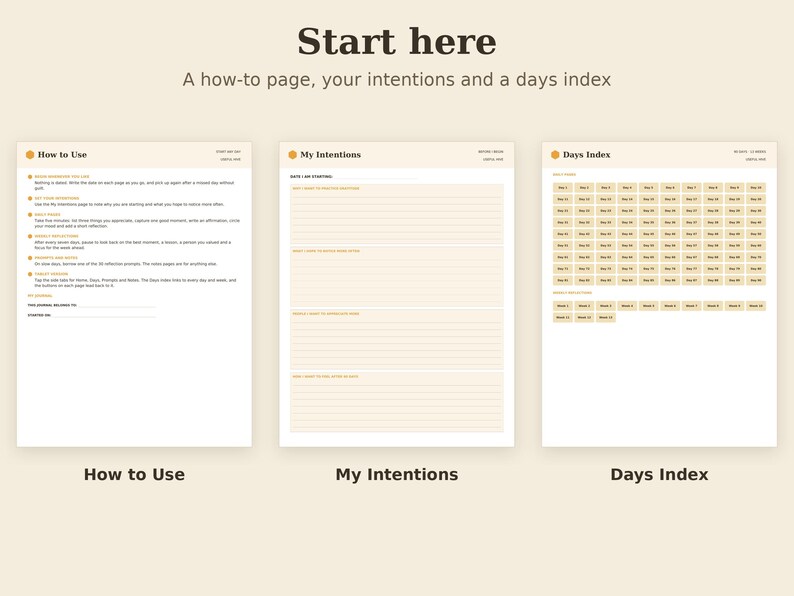Open Week 1 reflection
This screenshot has height=596, width=794.
tap(563, 306)
